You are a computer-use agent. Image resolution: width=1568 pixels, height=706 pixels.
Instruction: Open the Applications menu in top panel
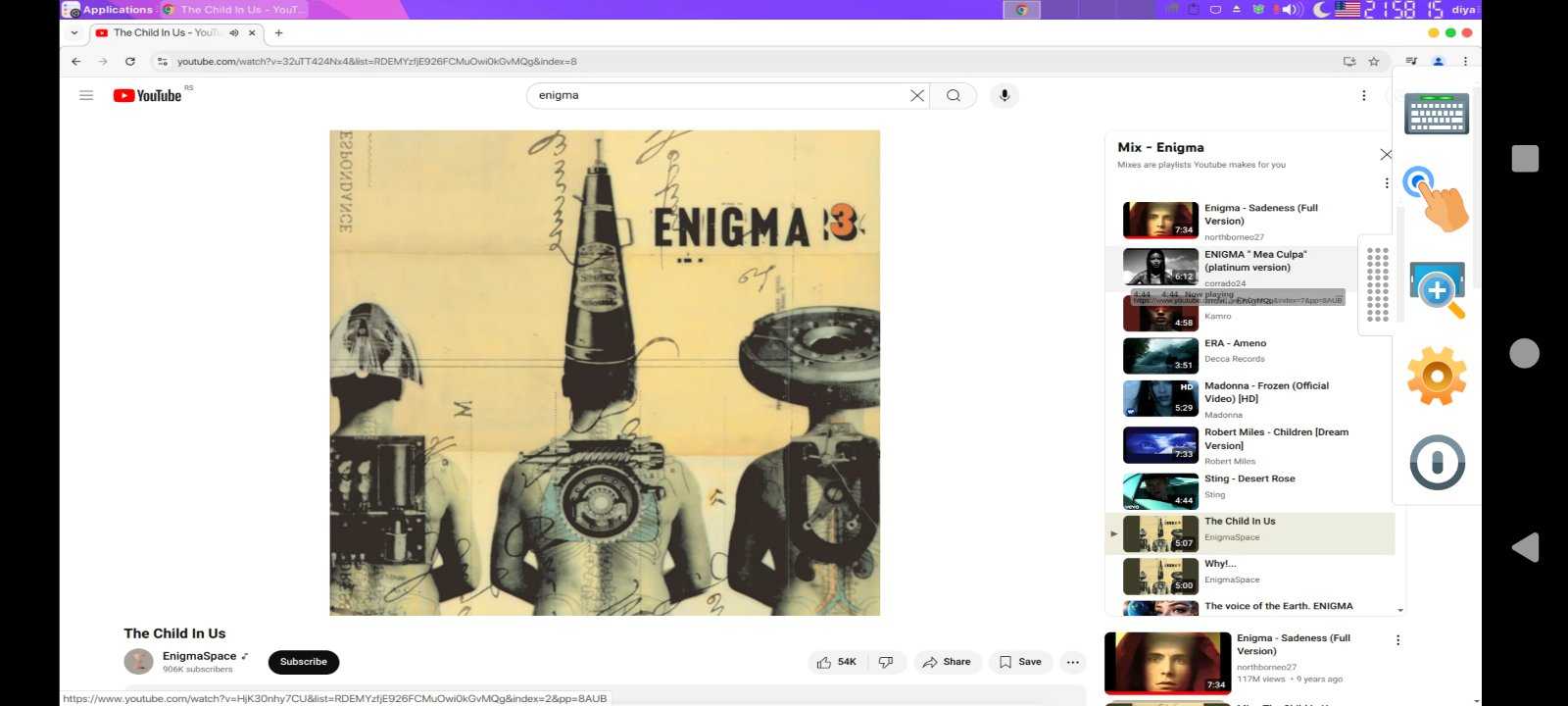tap(109, 10)
